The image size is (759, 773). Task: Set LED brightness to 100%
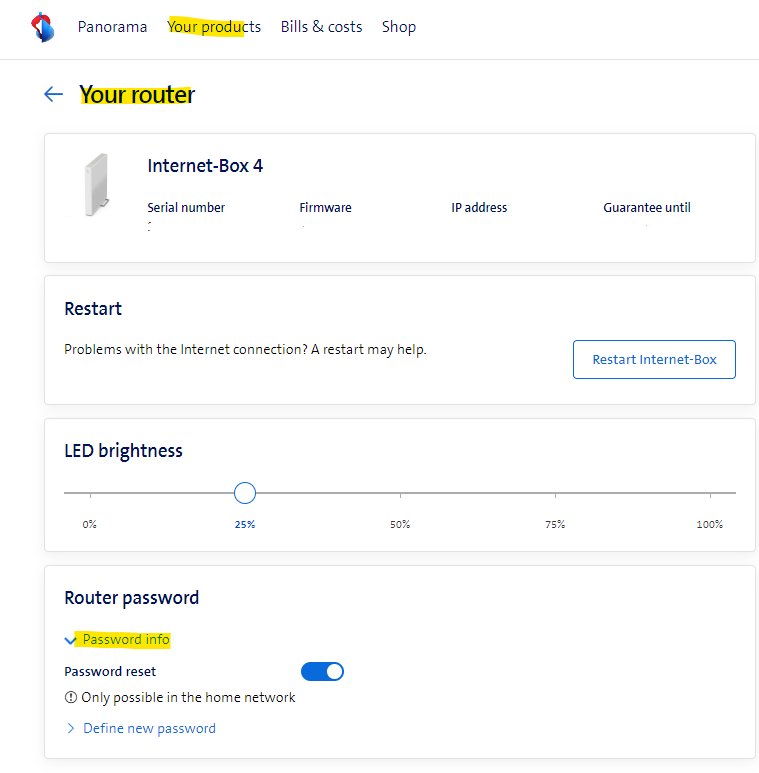pyautogui.click(x=710, y=493)
